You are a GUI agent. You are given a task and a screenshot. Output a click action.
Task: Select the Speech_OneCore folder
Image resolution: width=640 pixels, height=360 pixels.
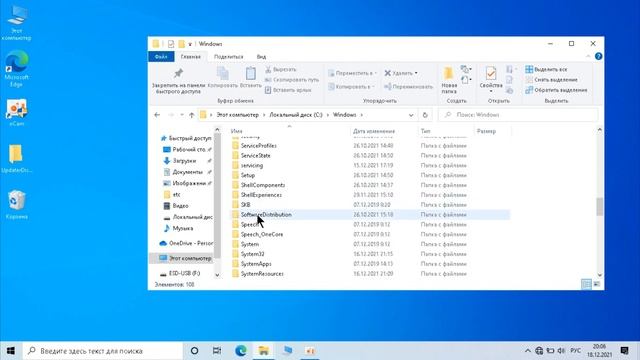262,234
